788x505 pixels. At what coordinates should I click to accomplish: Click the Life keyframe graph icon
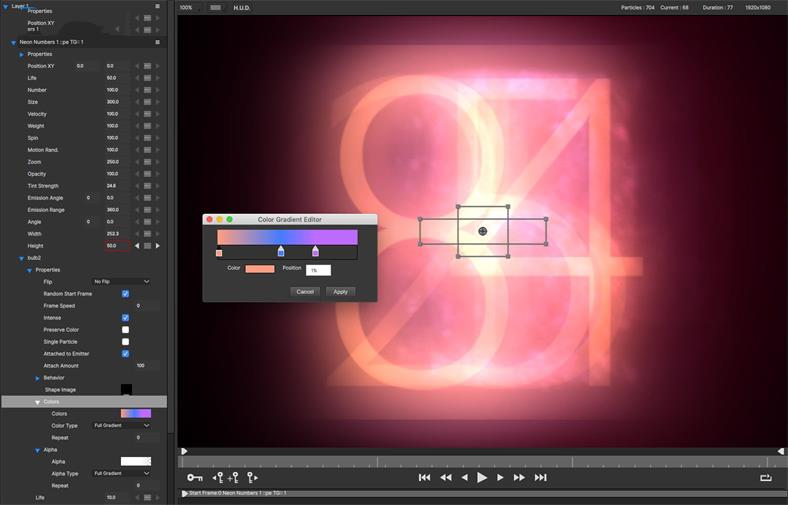147,78
